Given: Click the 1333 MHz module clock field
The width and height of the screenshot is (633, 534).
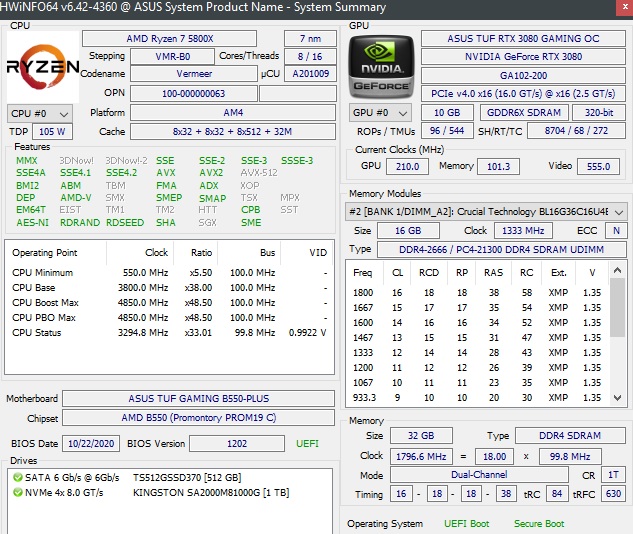Looking at the screenshot, I should [523, 230].
